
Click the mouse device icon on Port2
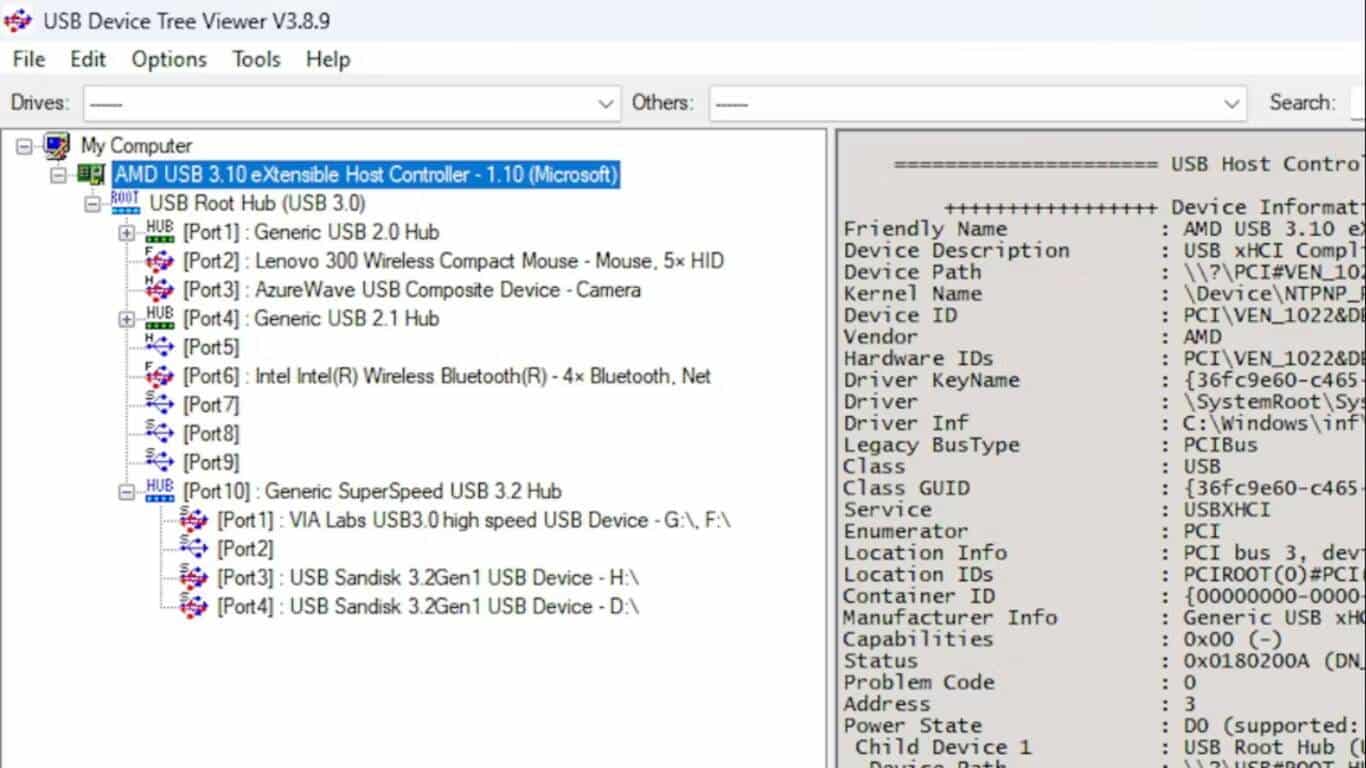click(x=159, y=260)
